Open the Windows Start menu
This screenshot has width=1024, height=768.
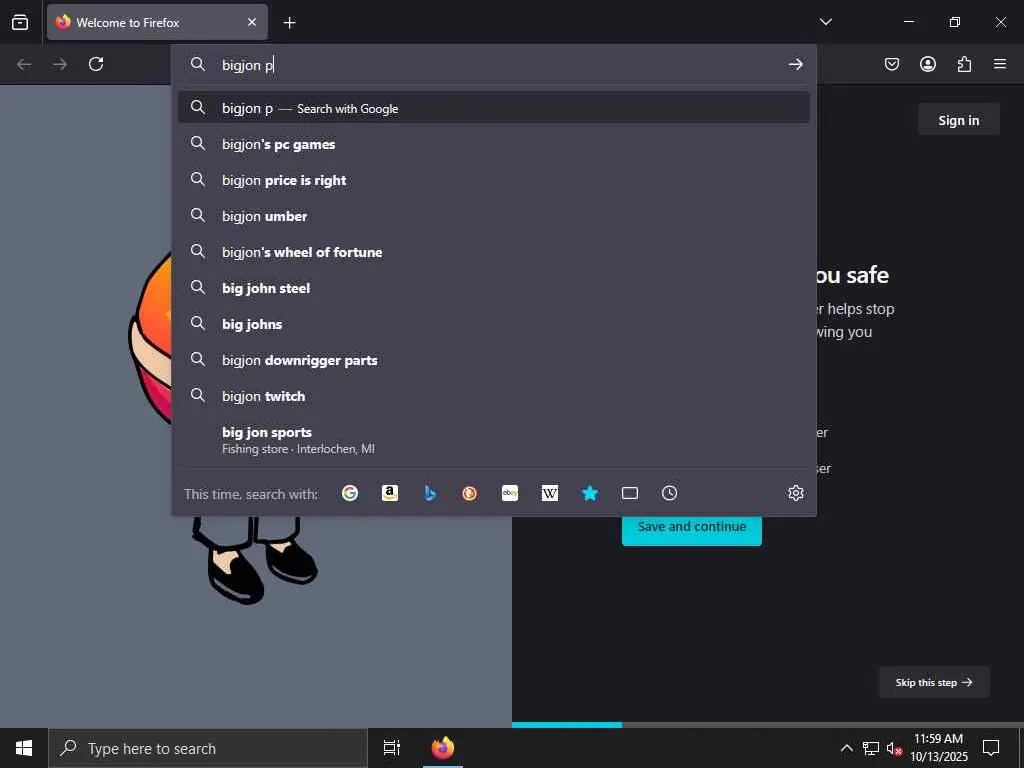click(x=24, y=748)
